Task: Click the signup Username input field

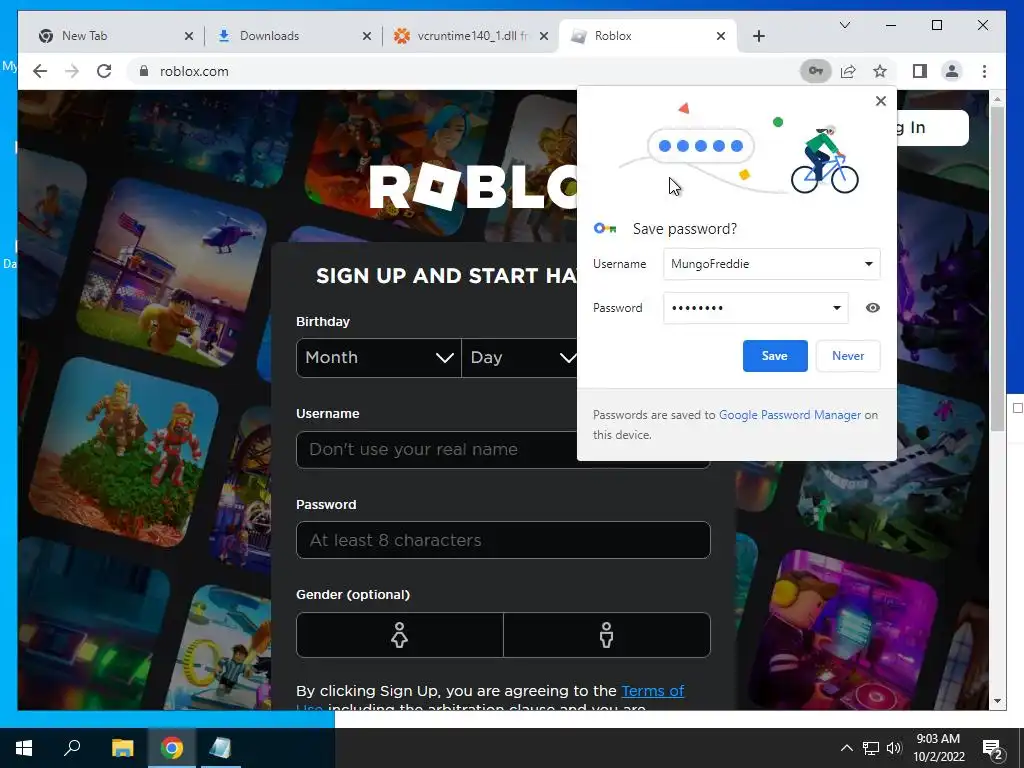Action: tap(436, 449)
